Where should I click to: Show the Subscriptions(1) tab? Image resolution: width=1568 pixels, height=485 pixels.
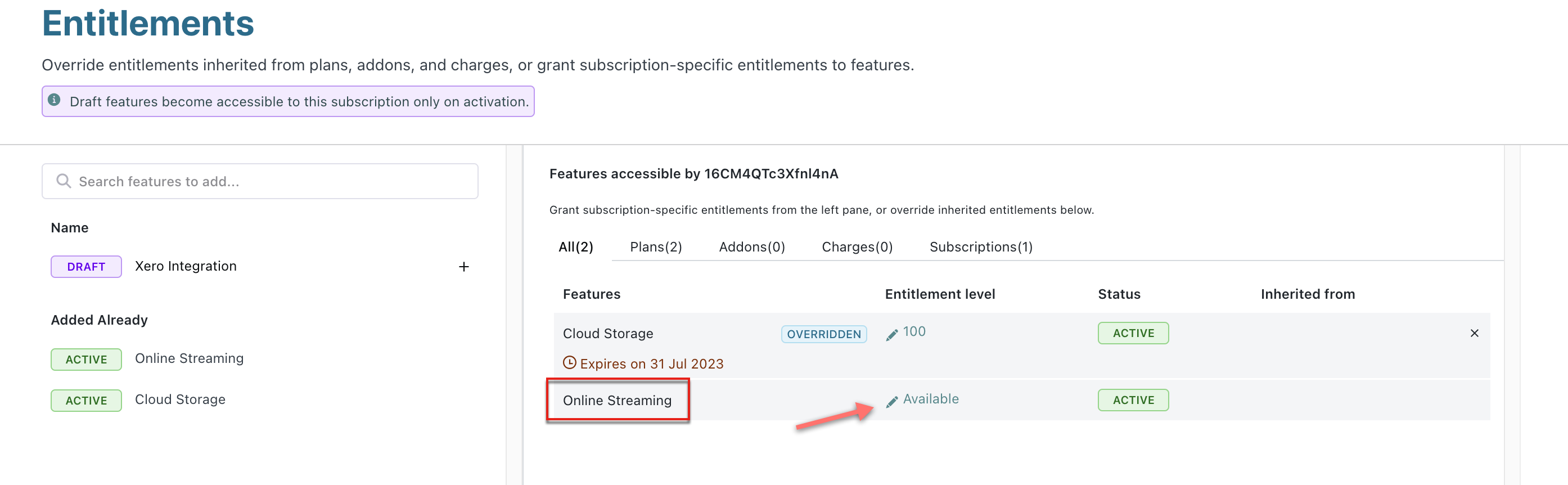[x=981, y=247]
